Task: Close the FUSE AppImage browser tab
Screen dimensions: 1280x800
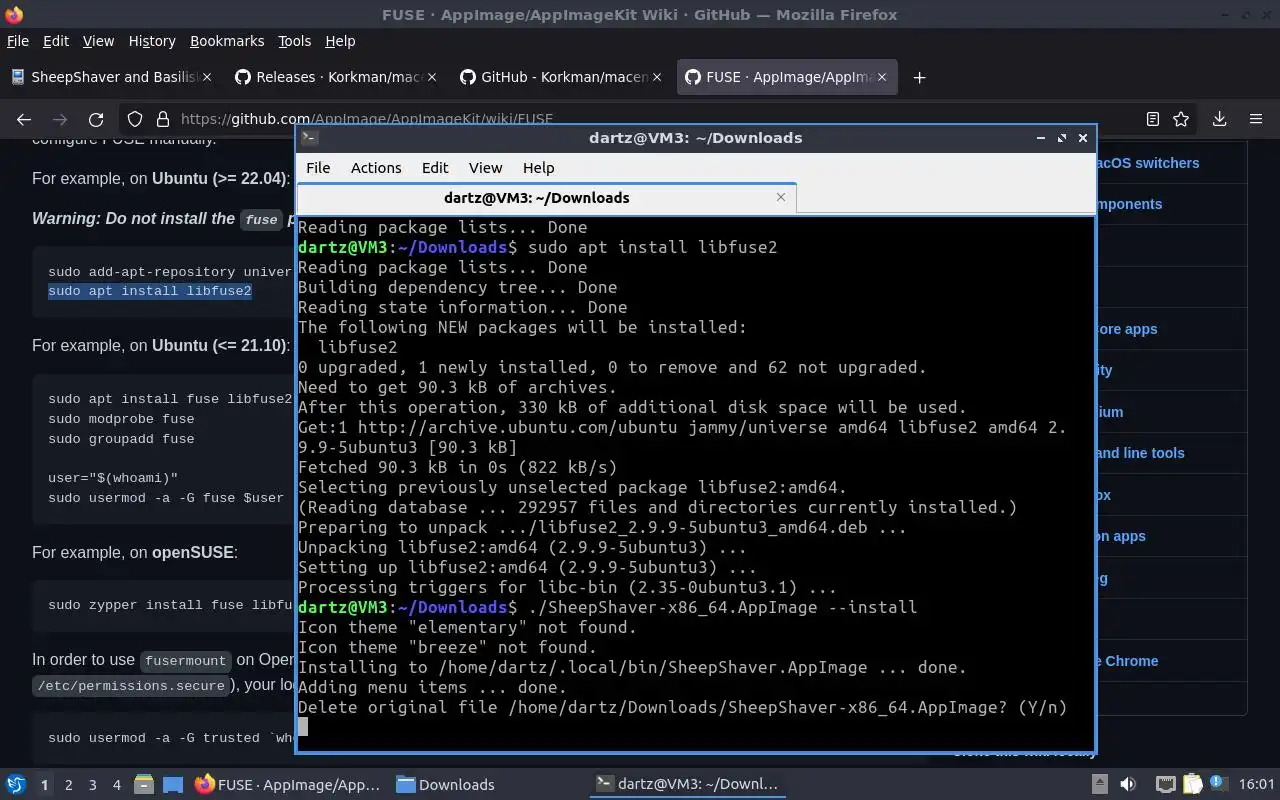Action: coord(881,77)
